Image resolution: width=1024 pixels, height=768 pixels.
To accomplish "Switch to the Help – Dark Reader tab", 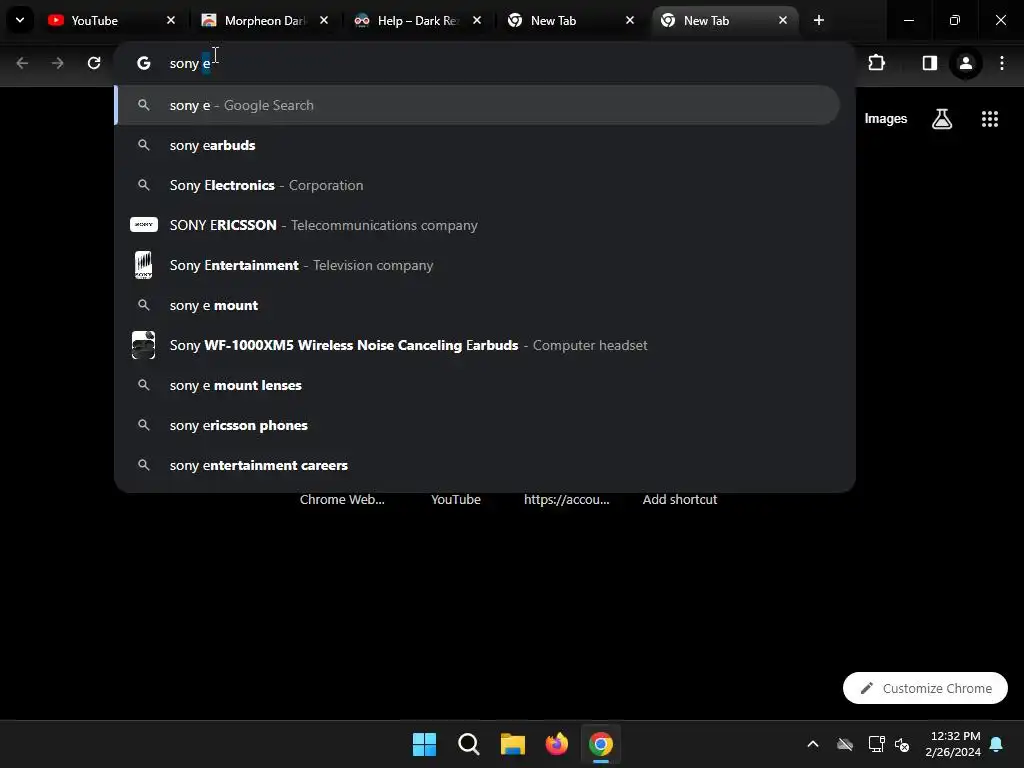I will [x=417, y=20].
